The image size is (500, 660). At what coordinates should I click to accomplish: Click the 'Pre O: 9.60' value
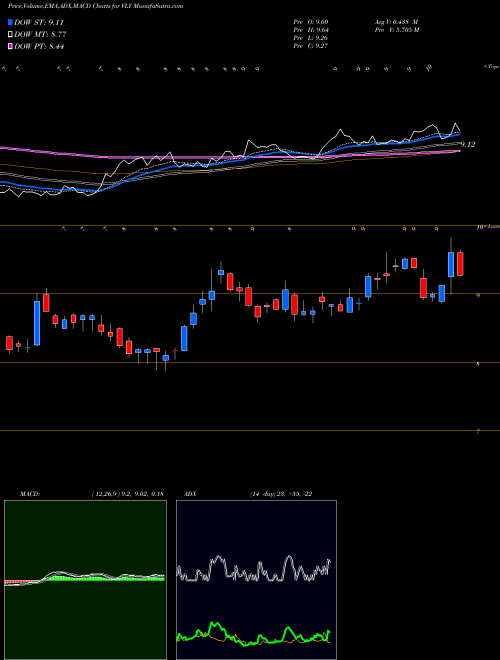[x=311, y=22]
